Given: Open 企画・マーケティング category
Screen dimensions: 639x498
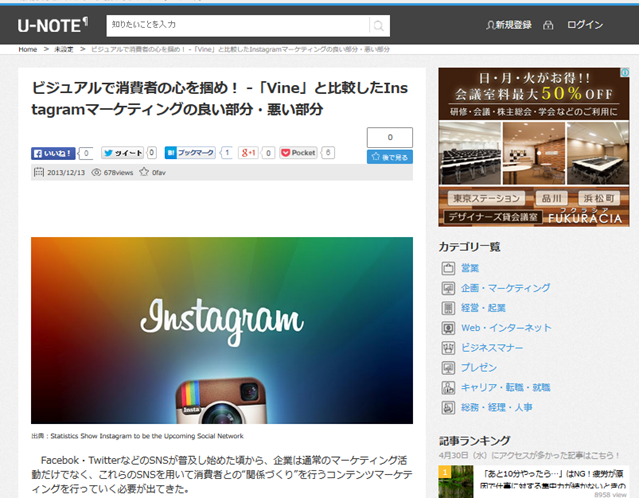Looking at the screenshot, I should pos(505,288).
